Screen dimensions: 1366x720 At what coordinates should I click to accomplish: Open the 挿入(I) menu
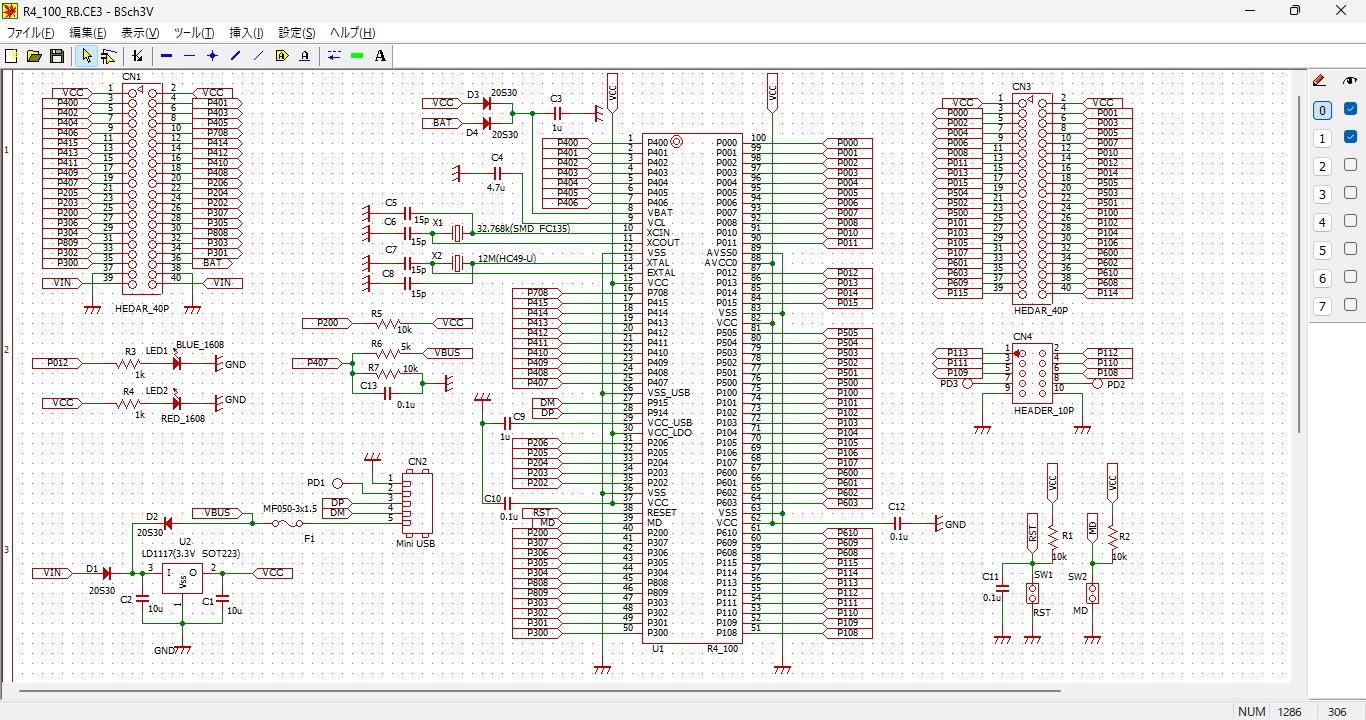pos(246,33)
